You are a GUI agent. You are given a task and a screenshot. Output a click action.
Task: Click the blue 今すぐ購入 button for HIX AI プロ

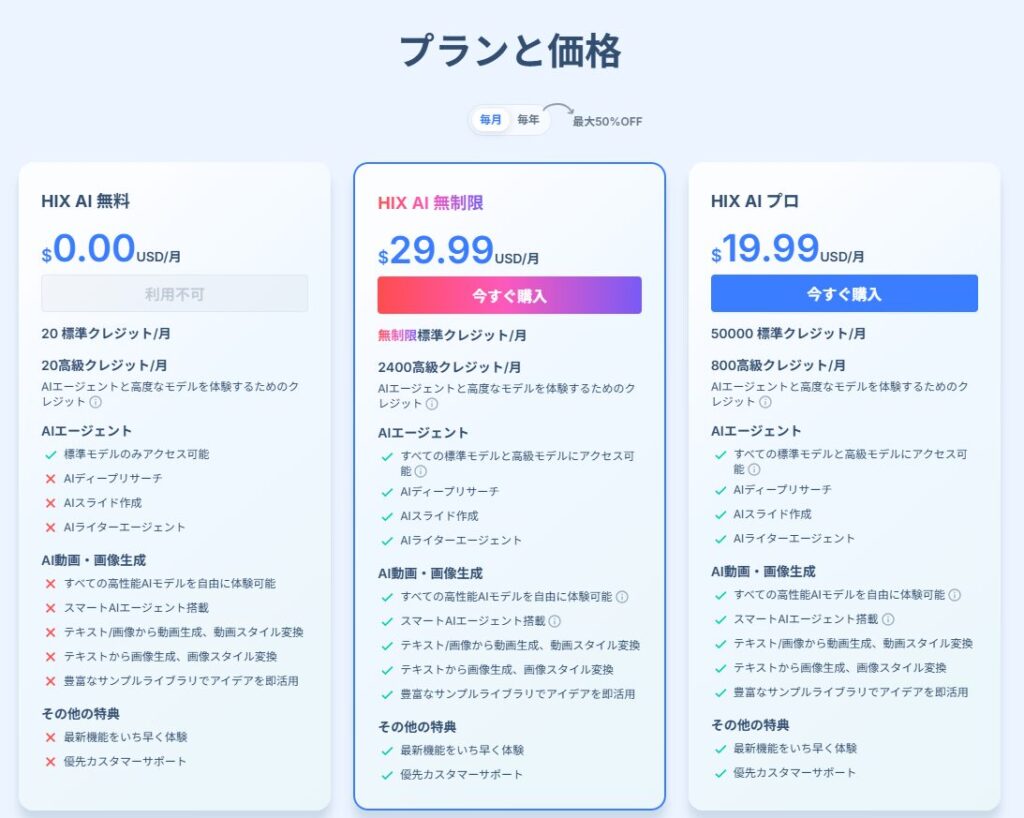(x=844, y=294)
